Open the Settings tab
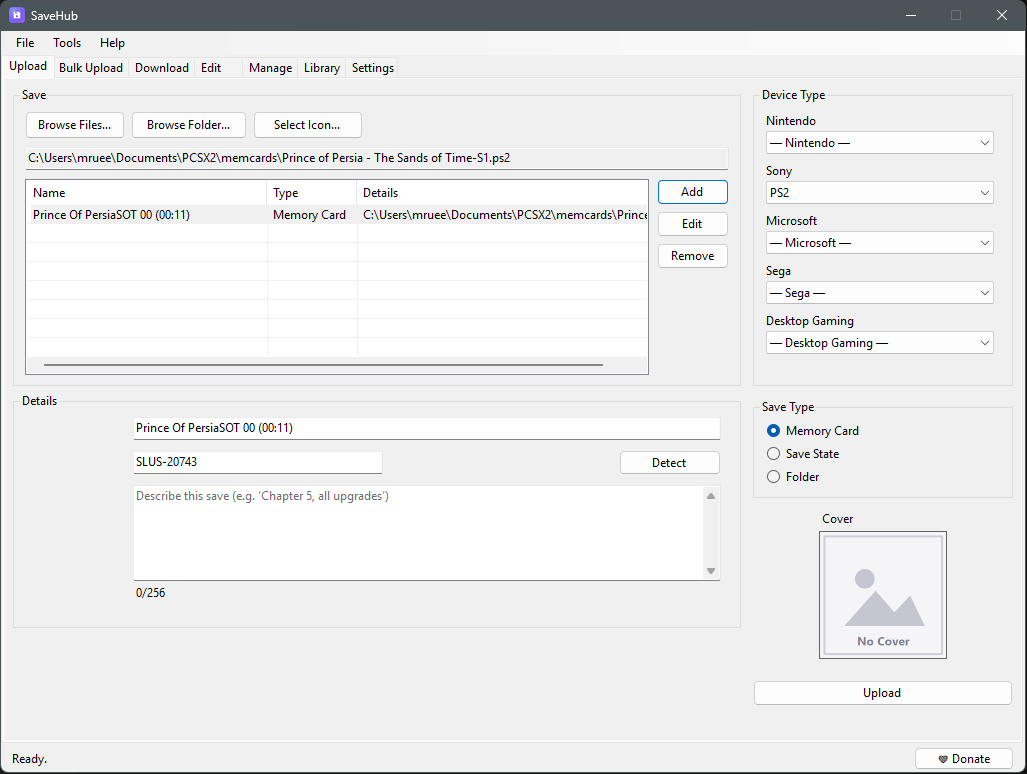Image resolution: width=1027 pixels, height=774 pixels. pos(373,68)
